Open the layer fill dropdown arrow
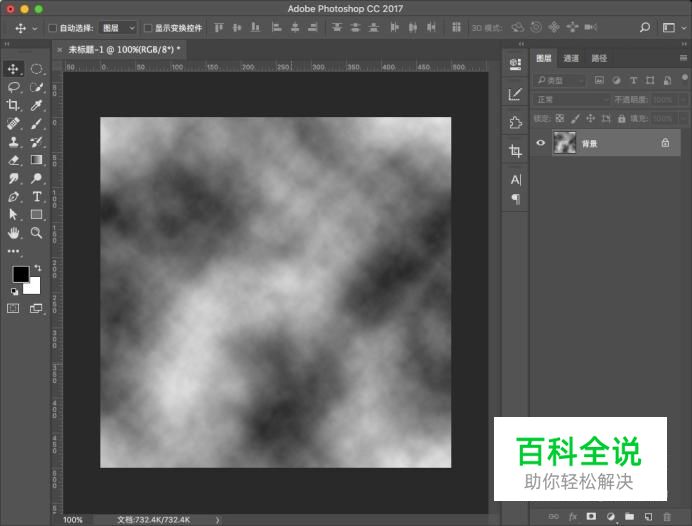This screenshot has width=692, height=526. (x=683, y=119)
